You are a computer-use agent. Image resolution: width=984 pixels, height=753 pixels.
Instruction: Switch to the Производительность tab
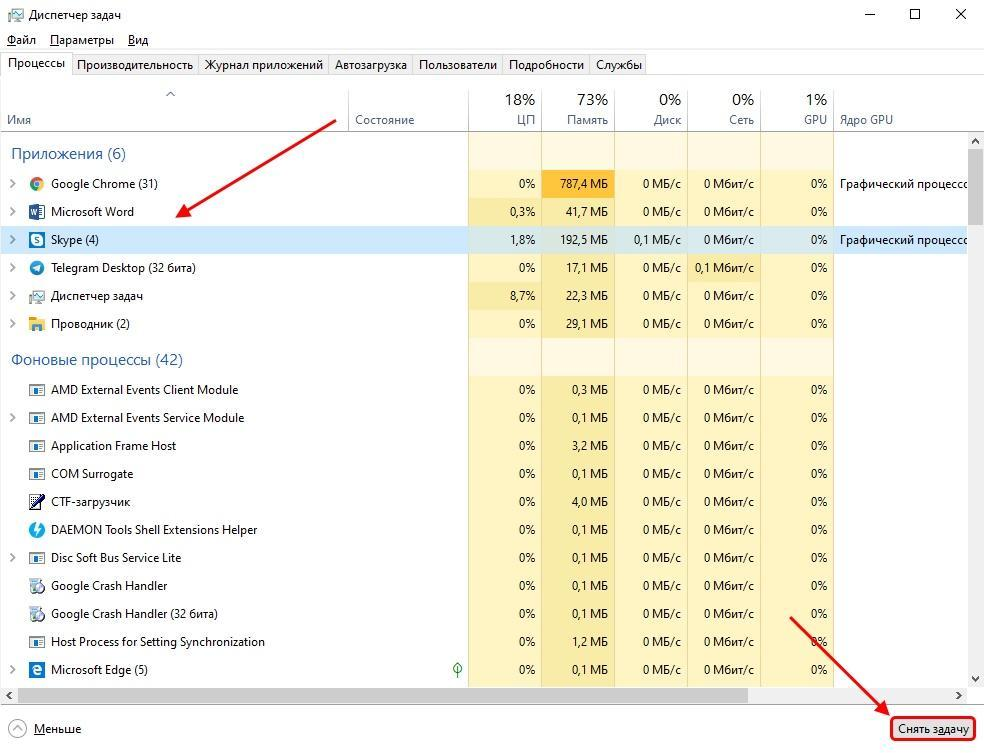pyautogui.click(x=135, y=65)
